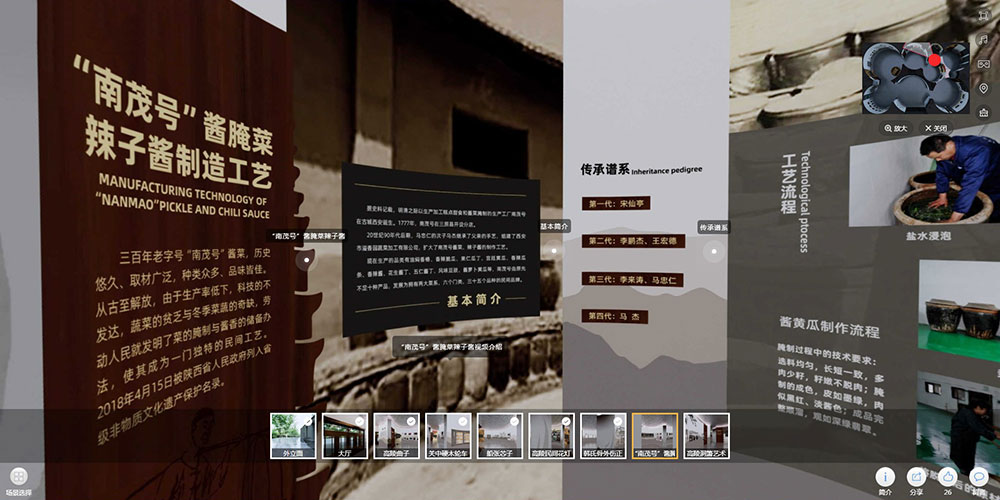Like the tour with thumbs-up icon
The image size is (1000, 500).
click(x=947, y=477)
